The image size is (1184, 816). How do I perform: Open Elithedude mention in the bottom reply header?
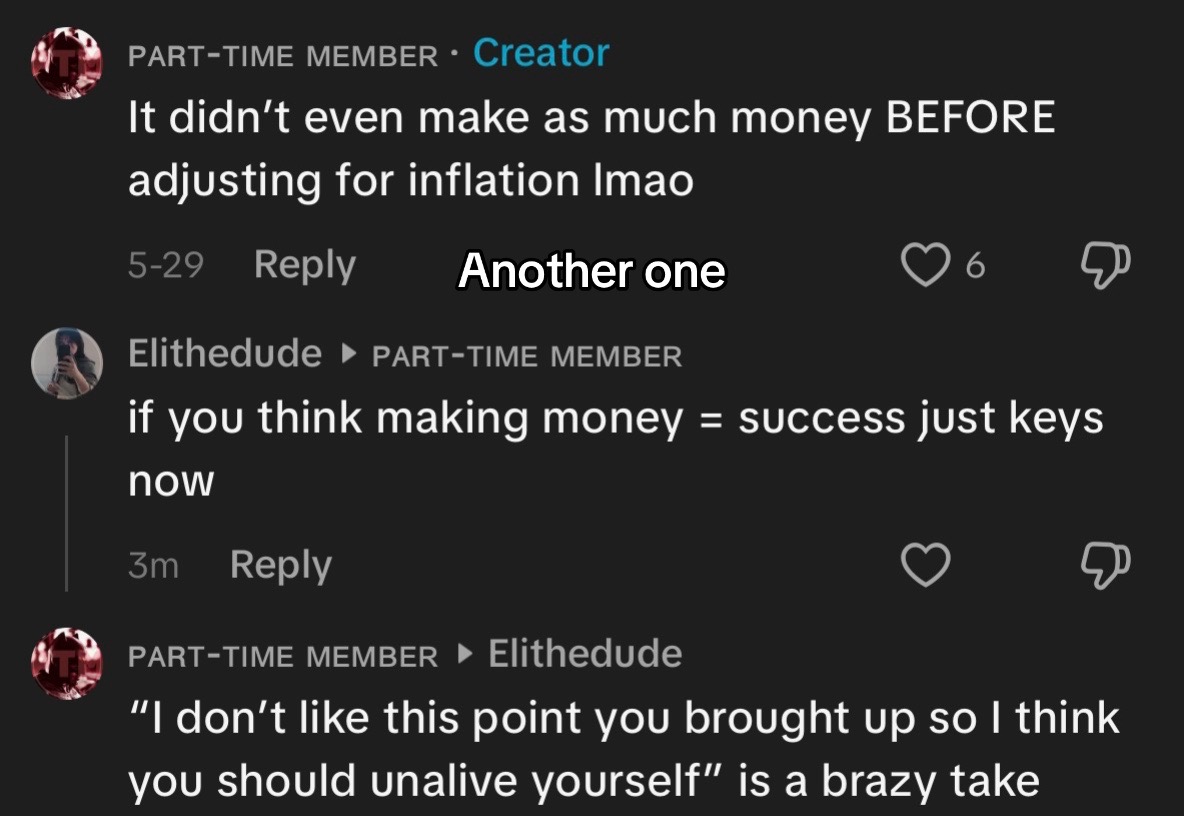click(585, 654)
